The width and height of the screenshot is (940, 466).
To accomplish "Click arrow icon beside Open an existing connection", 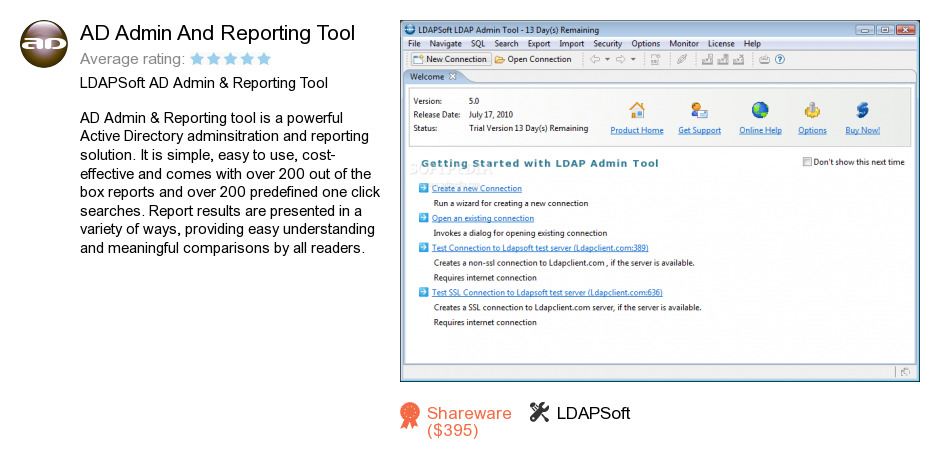I will click(x=424, y=218).
